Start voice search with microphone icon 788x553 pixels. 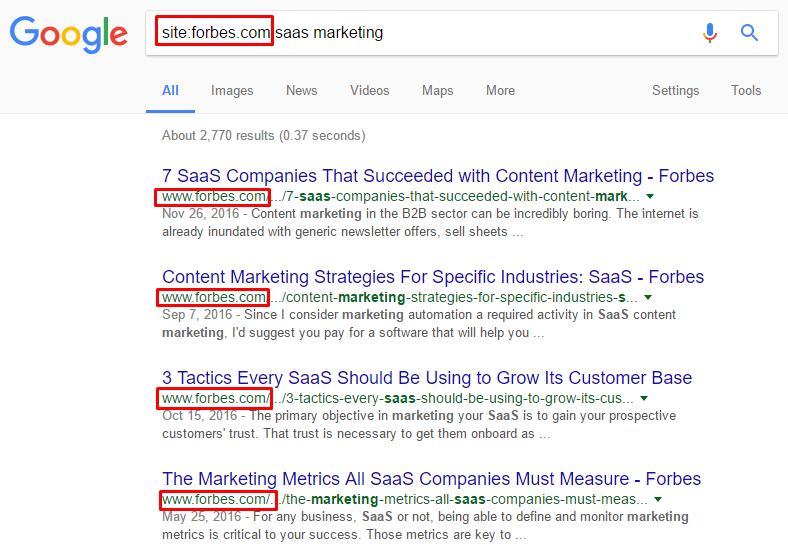coord(710,33)
